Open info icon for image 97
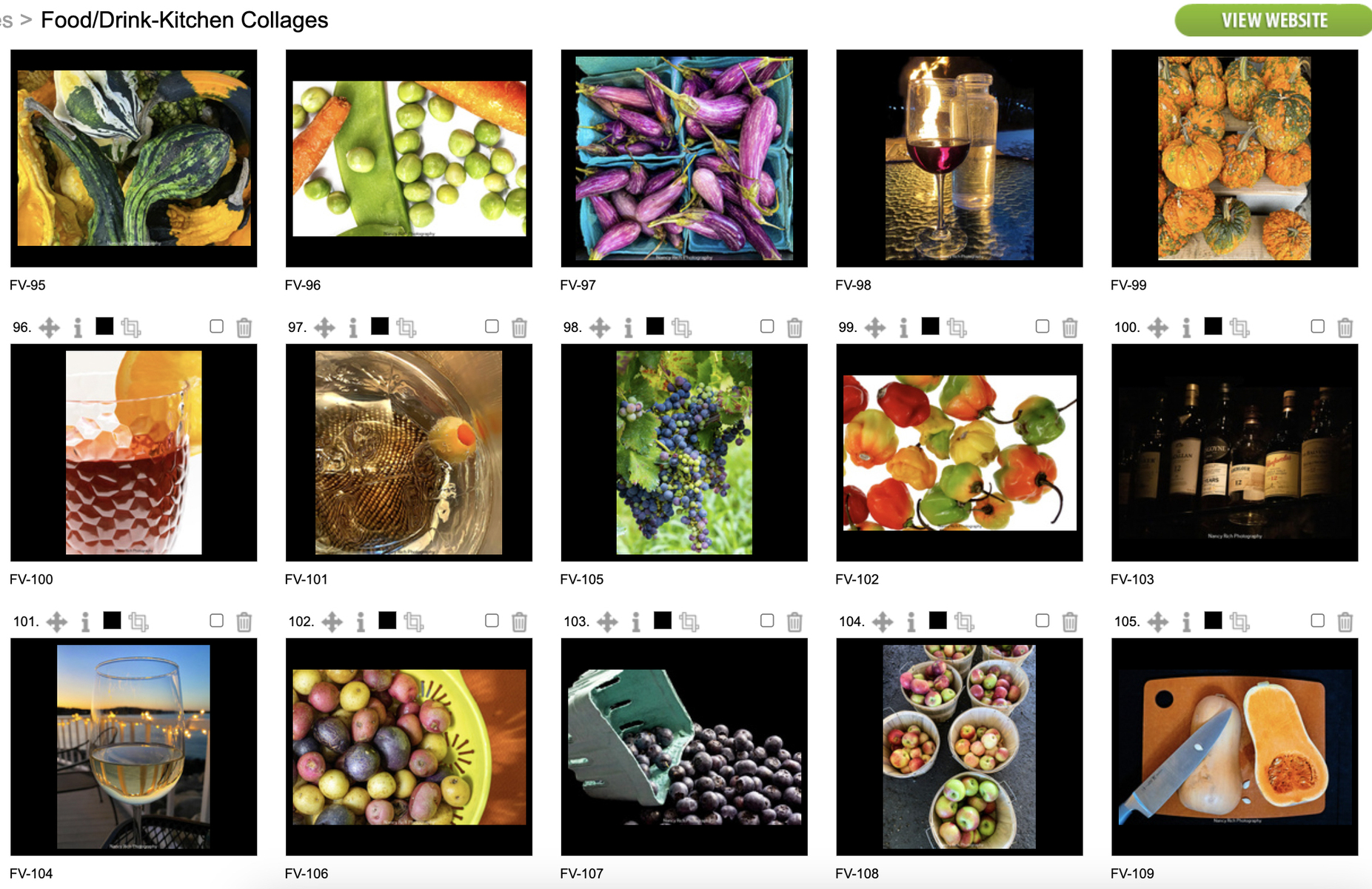Screen dimensions: 1372x889 353,327
